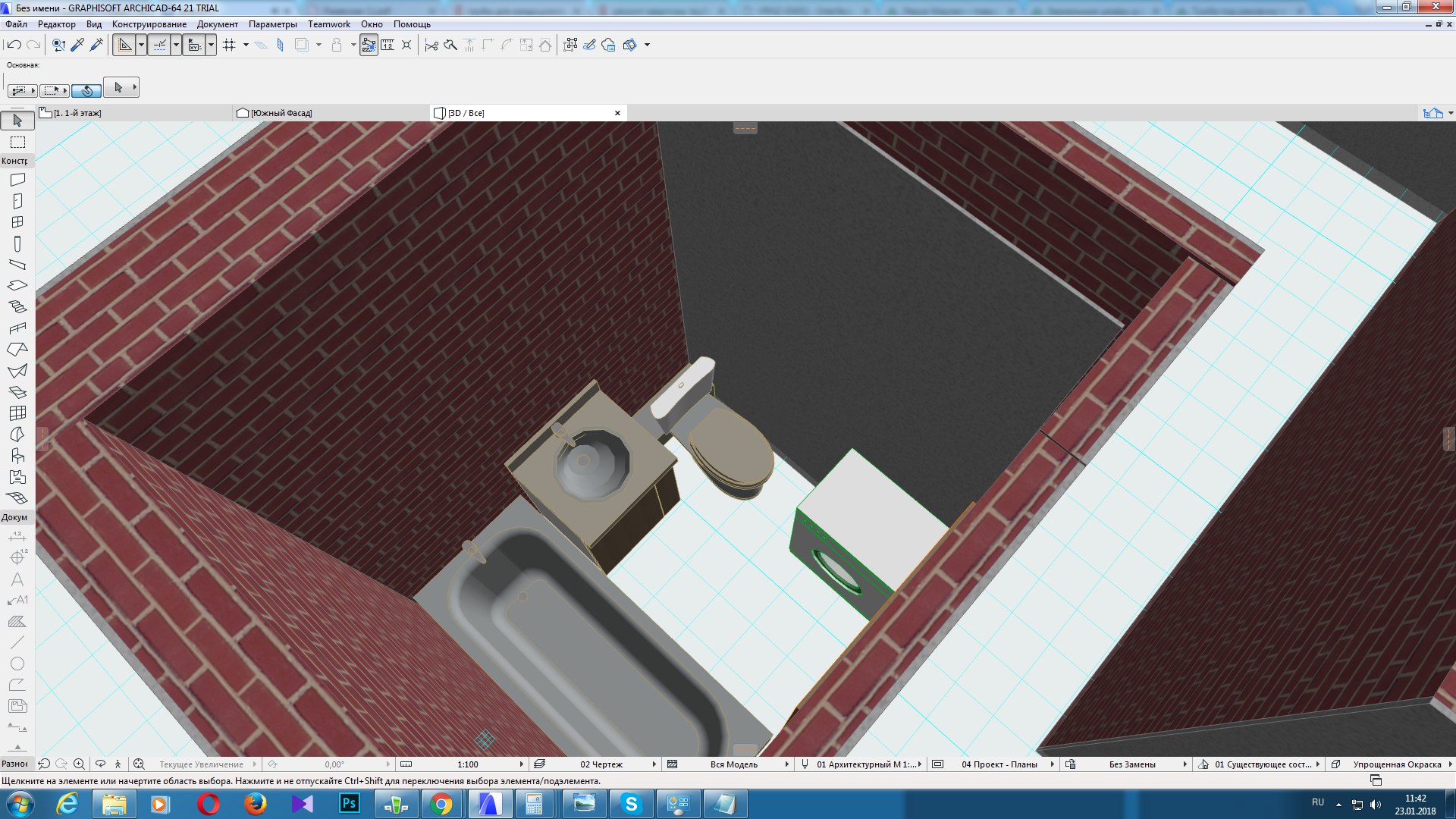Open the selection method flyout button
The image size is (1456, 819).
coord(22,90)
